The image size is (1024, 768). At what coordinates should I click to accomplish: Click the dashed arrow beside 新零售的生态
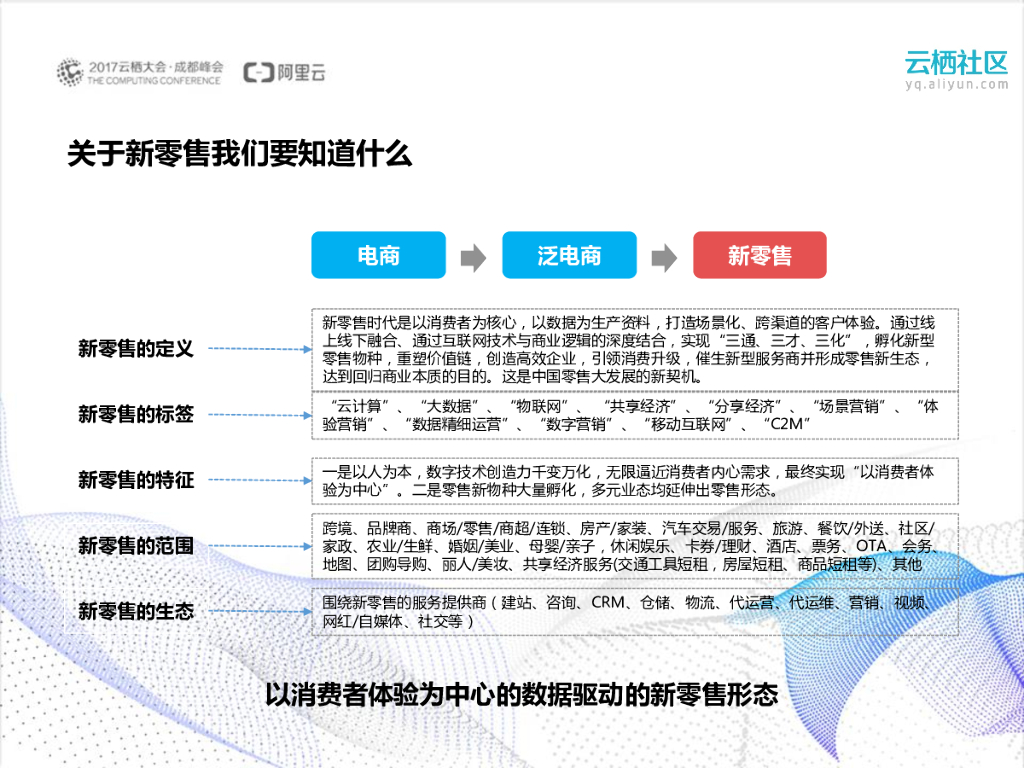coord(260,612)
